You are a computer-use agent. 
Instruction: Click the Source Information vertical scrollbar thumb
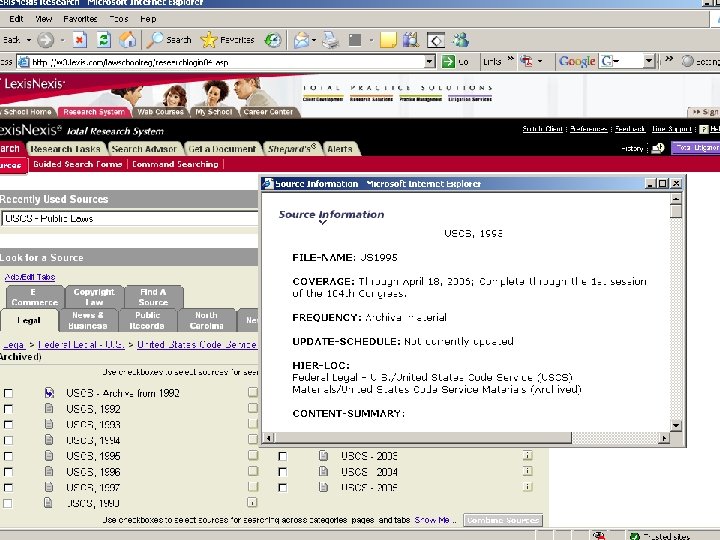coord(675,211)
